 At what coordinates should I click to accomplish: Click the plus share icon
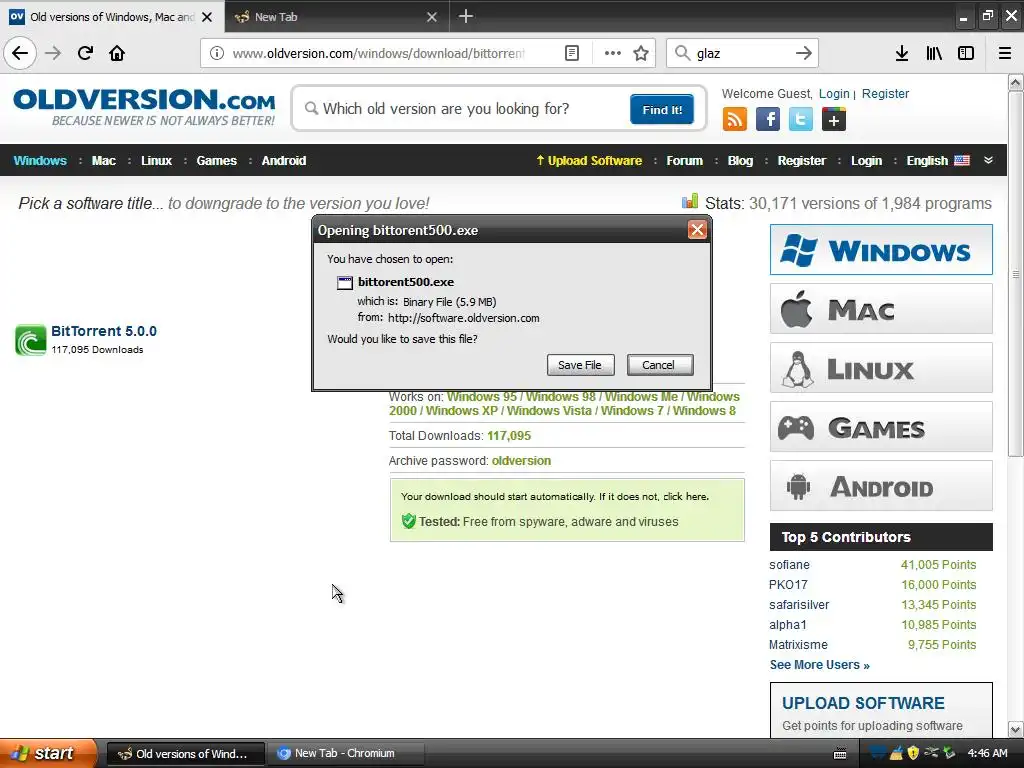834,120
